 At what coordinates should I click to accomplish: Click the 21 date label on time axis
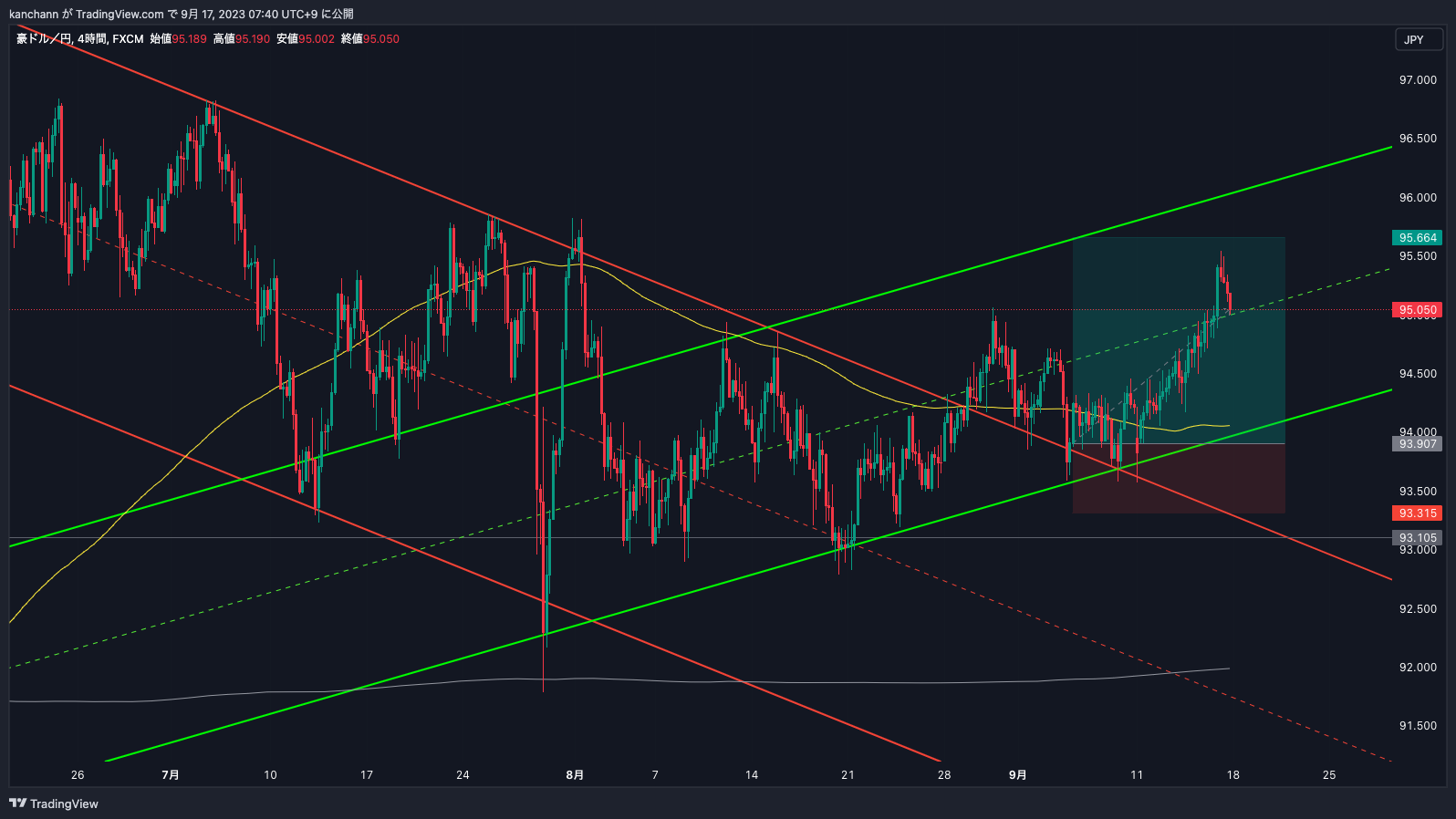point(848,775)
